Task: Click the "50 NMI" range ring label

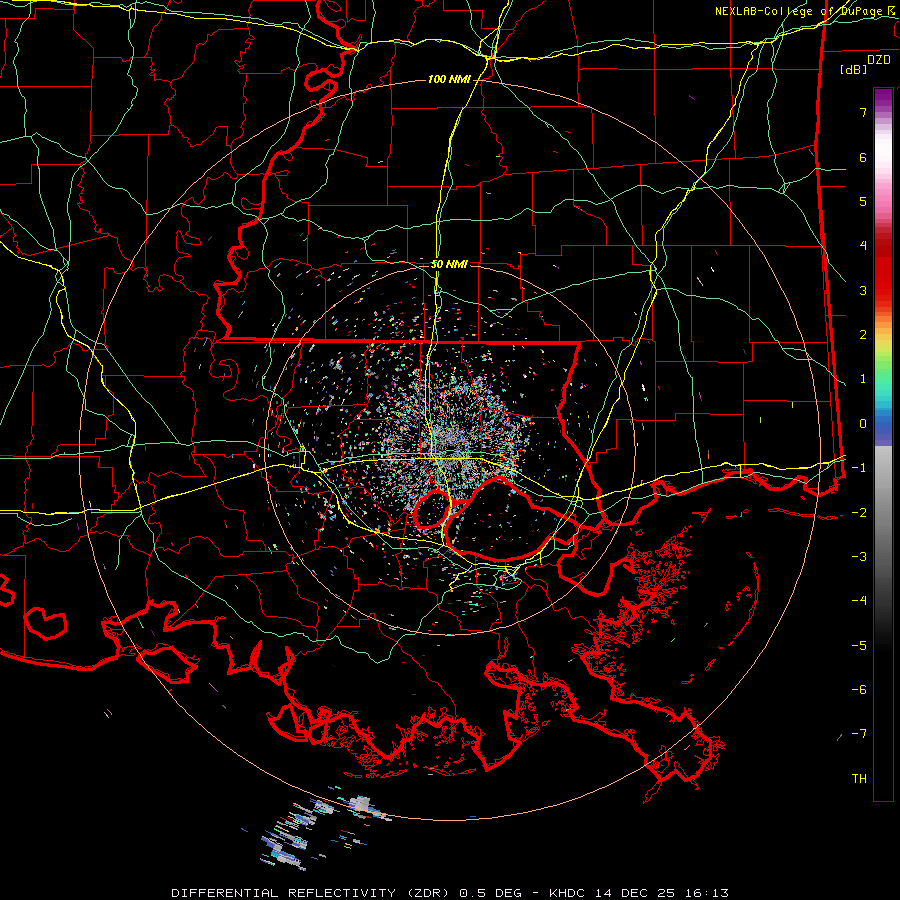Action: tap(449, 264)
